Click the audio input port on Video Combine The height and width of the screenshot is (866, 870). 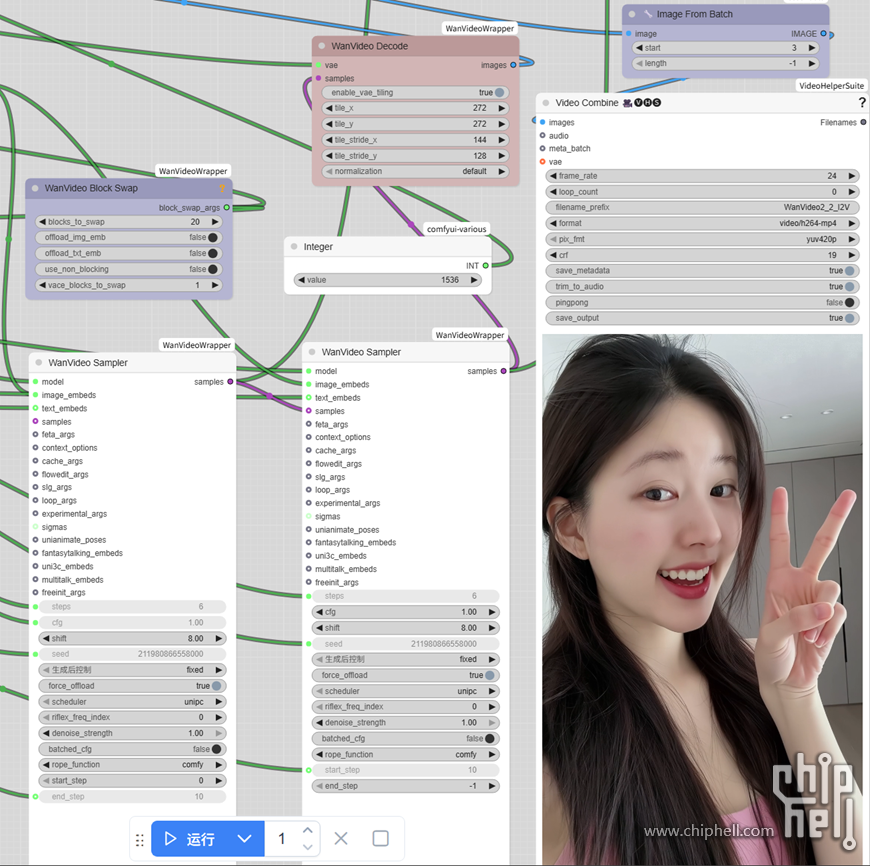(x=543, y=135)
